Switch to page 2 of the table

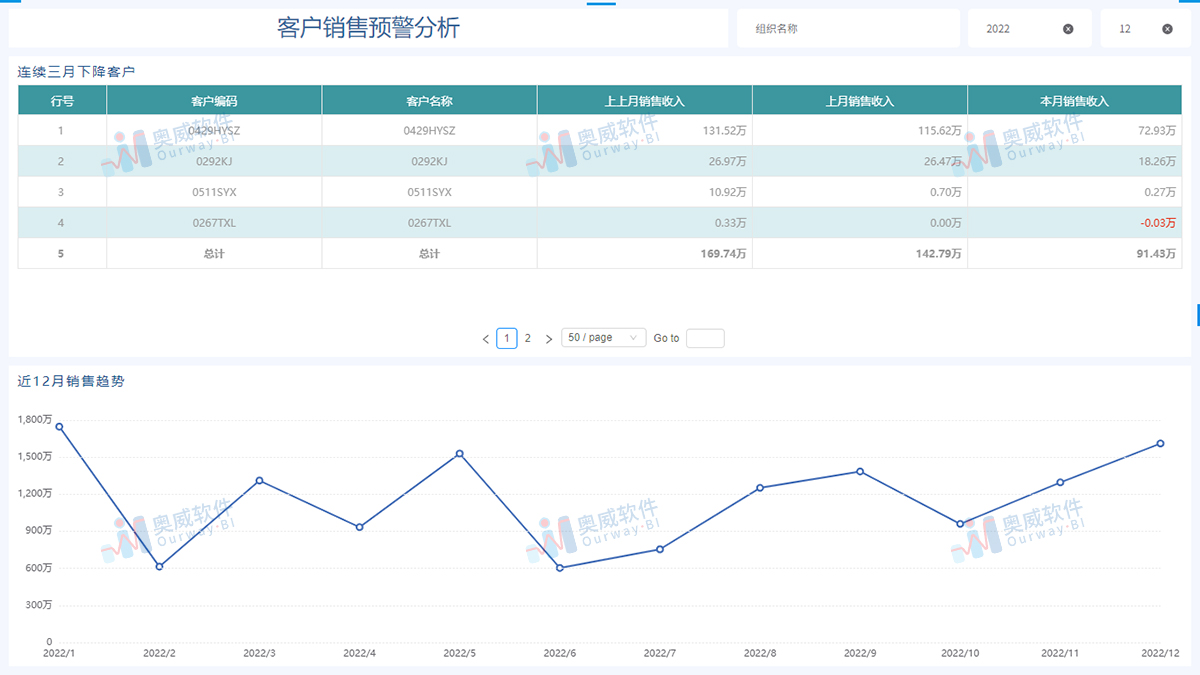point(528,338)
